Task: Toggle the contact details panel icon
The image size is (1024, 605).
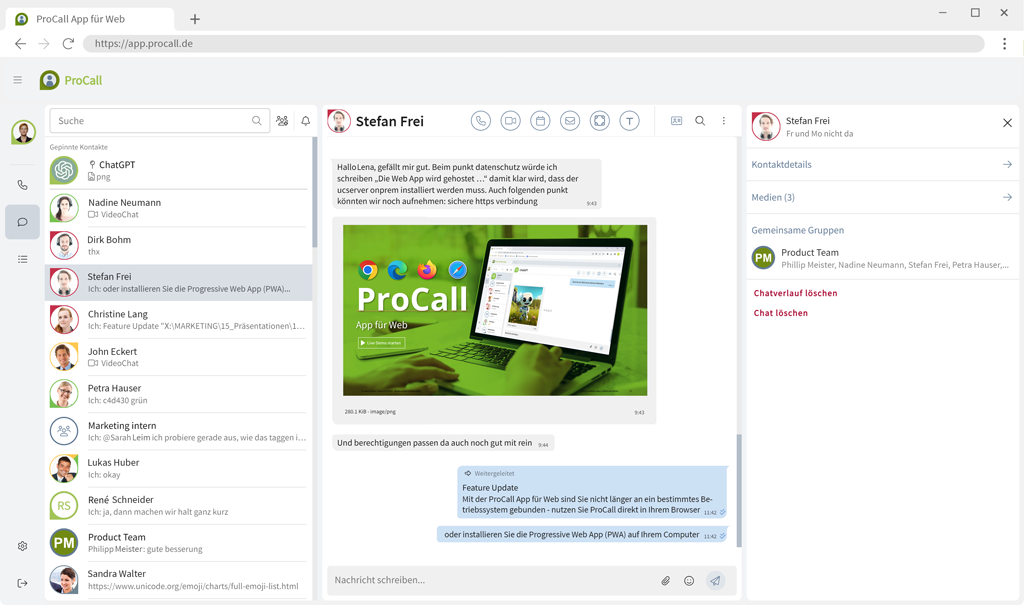Action: pyautogui.click(x=677, y=121)
